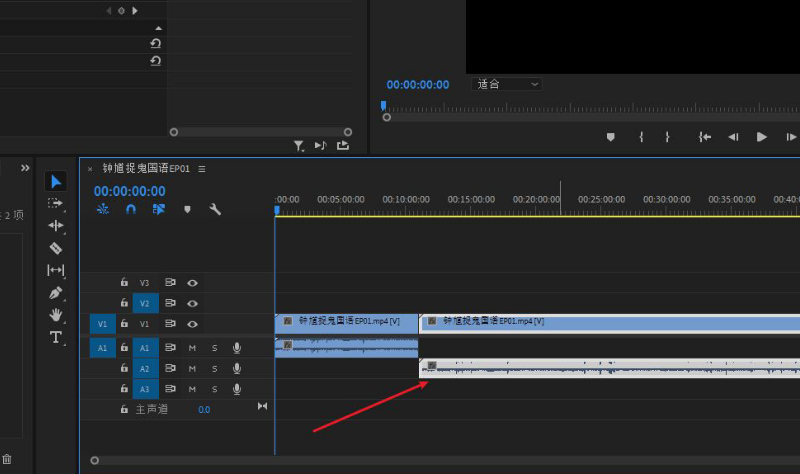Viewport: 800px width, 474px height.
Task: Select the second V1 video clip
Action: [x=609, y=324]
